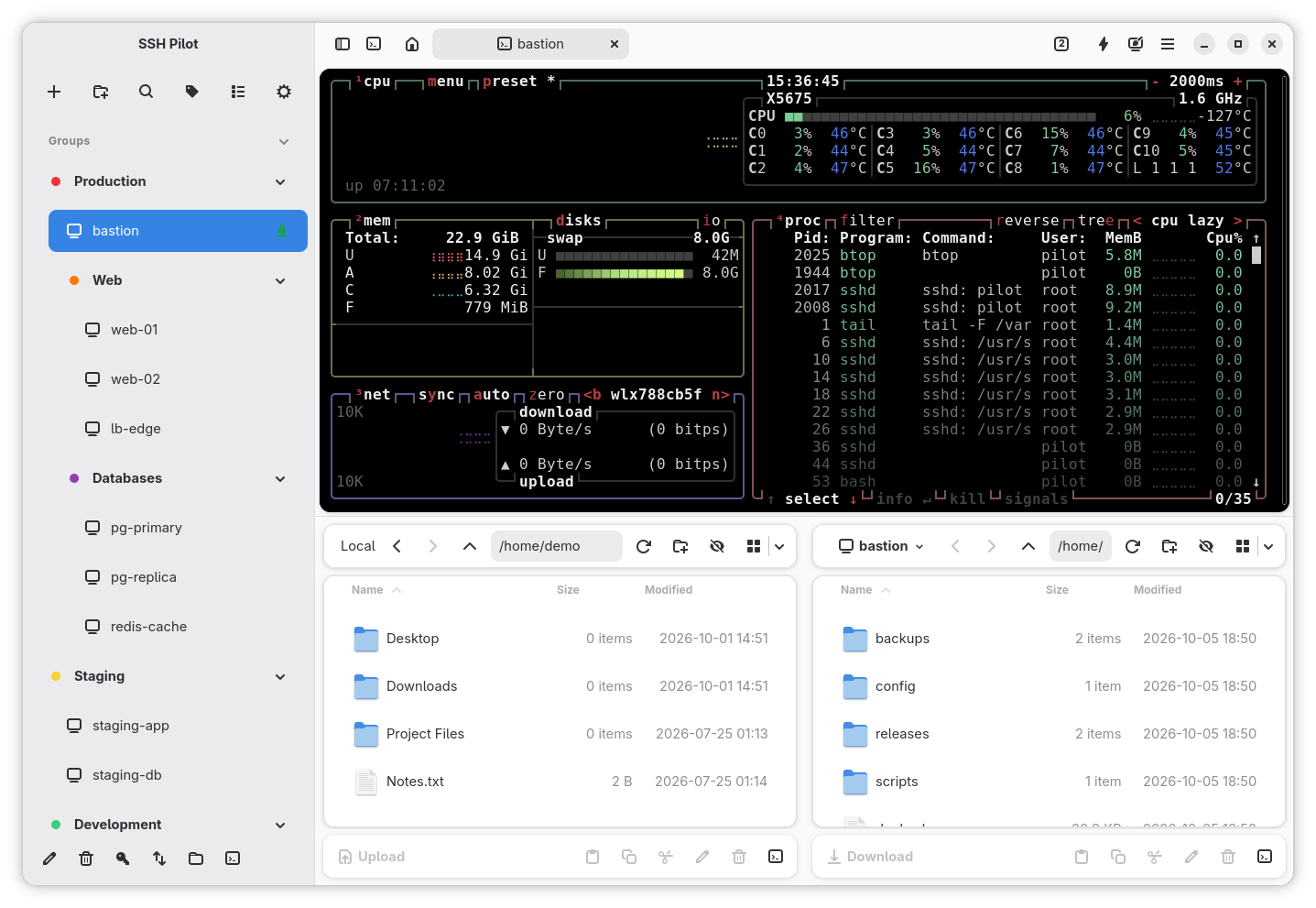Viewport: 1316px width, 908px height.
Task: Open the tags filter icon in the sidebar
Action: tap(192, 92)
